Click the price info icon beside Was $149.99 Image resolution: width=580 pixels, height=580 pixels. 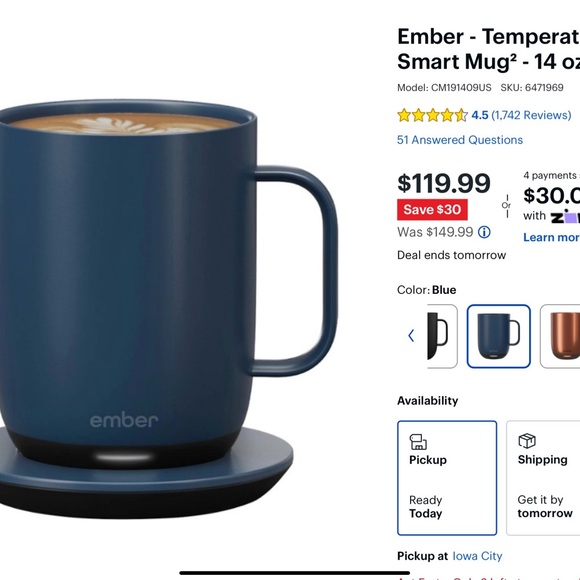click(x=484, y=232)
